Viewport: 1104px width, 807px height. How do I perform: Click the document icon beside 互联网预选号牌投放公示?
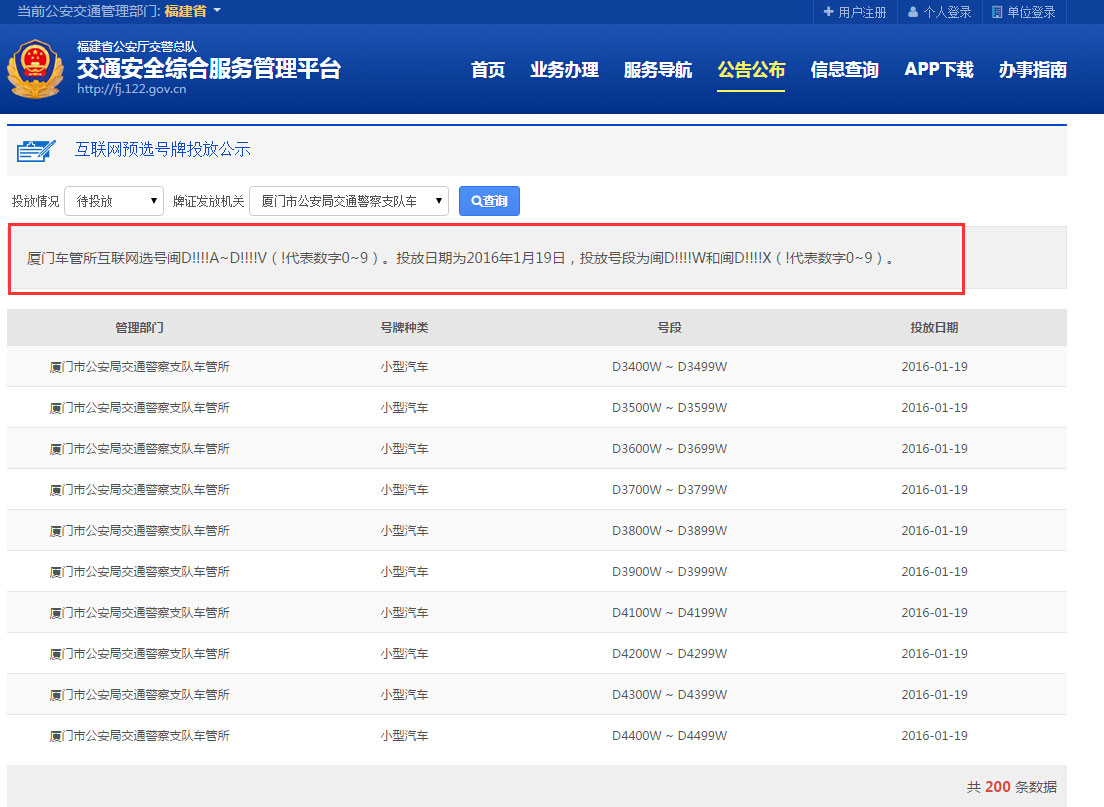(36, 149)
